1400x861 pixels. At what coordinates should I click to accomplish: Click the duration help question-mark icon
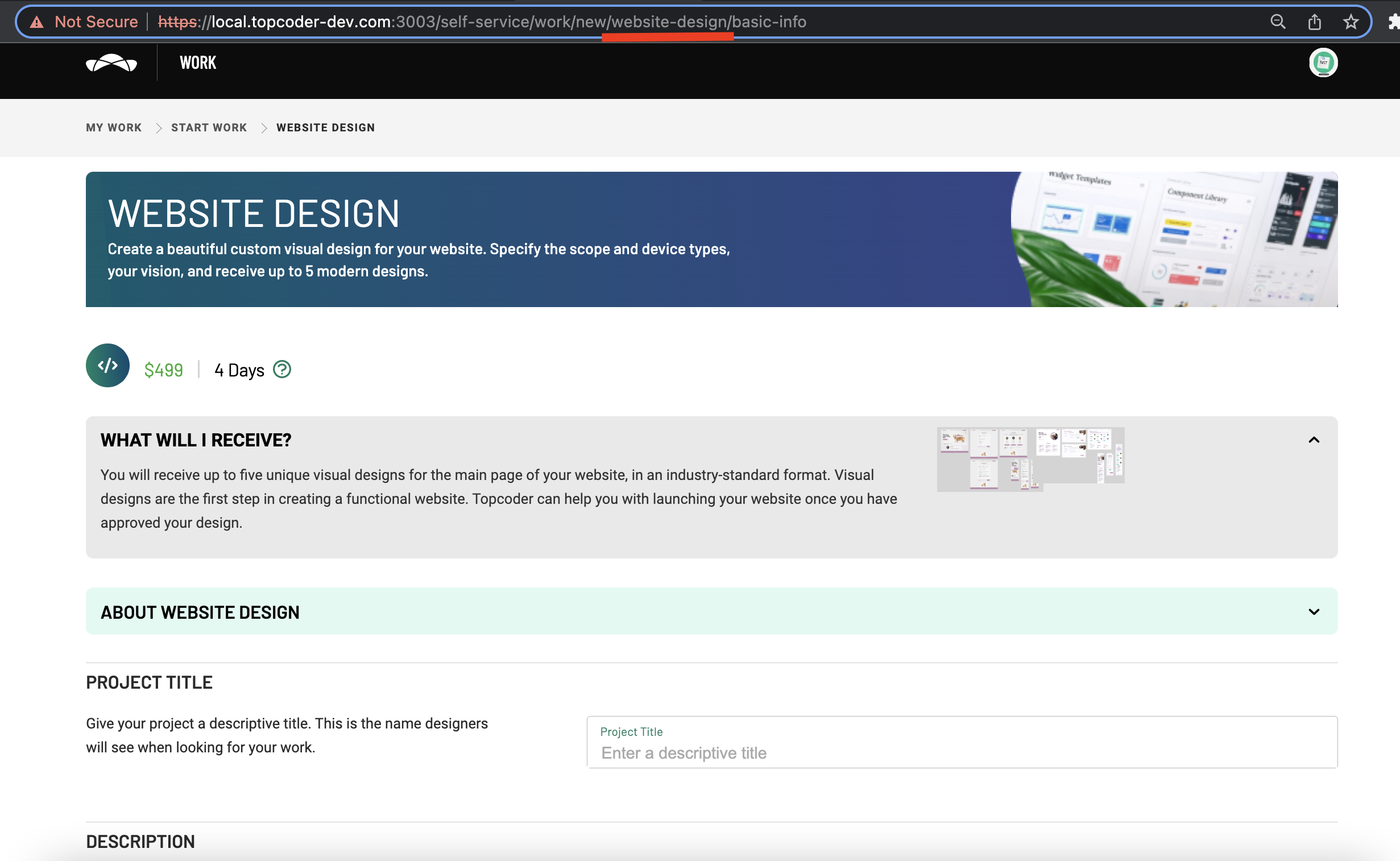tap(282, 370)
